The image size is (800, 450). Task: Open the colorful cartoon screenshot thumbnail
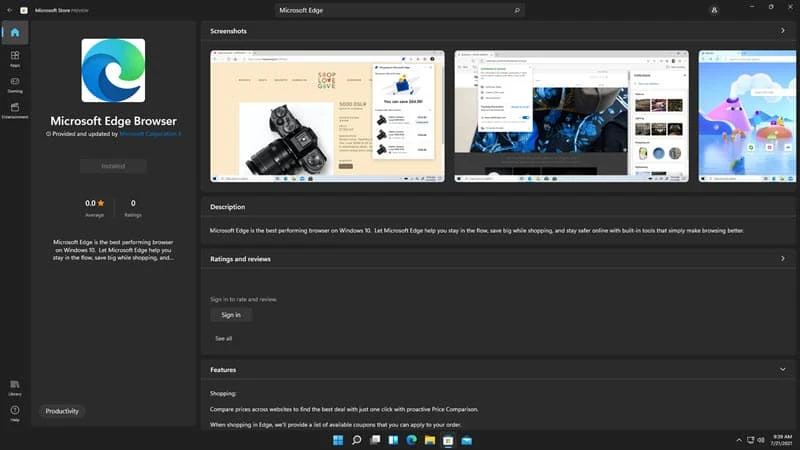(x=747, y=116)
